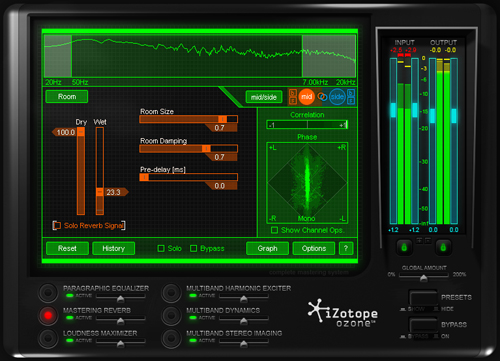Click the blue side channel bypass icon

pos(351,93)
